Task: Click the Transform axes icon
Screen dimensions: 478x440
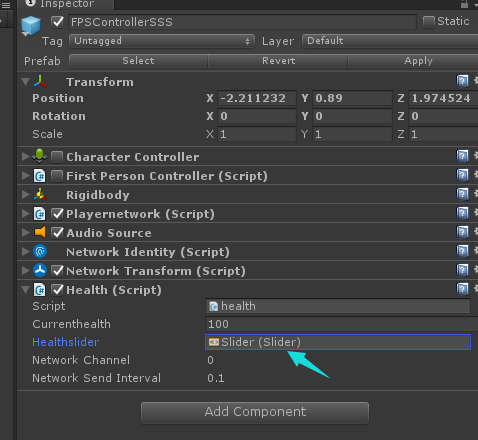Action: coord(40,81)
